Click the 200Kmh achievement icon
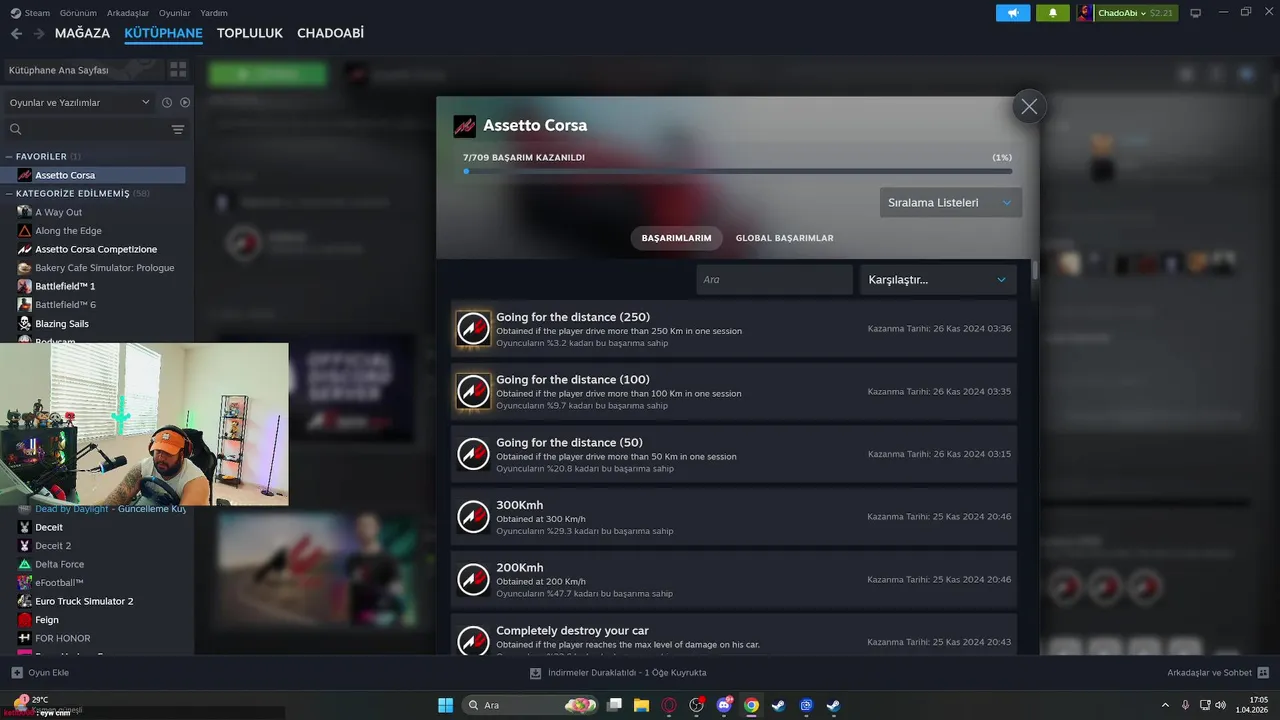The height and width of the screenshot is (720, 1280). [x=473, y=580]
